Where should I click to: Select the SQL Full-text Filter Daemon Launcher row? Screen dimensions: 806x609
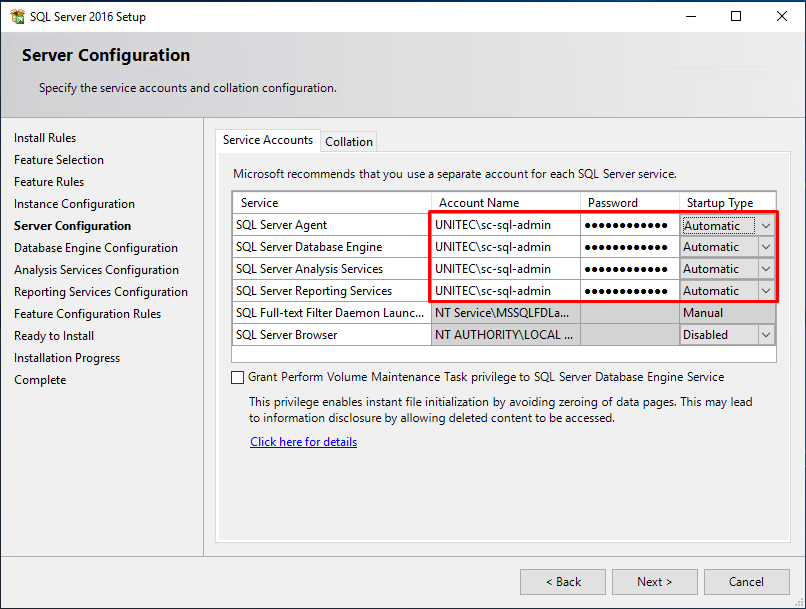pos(332,313)
